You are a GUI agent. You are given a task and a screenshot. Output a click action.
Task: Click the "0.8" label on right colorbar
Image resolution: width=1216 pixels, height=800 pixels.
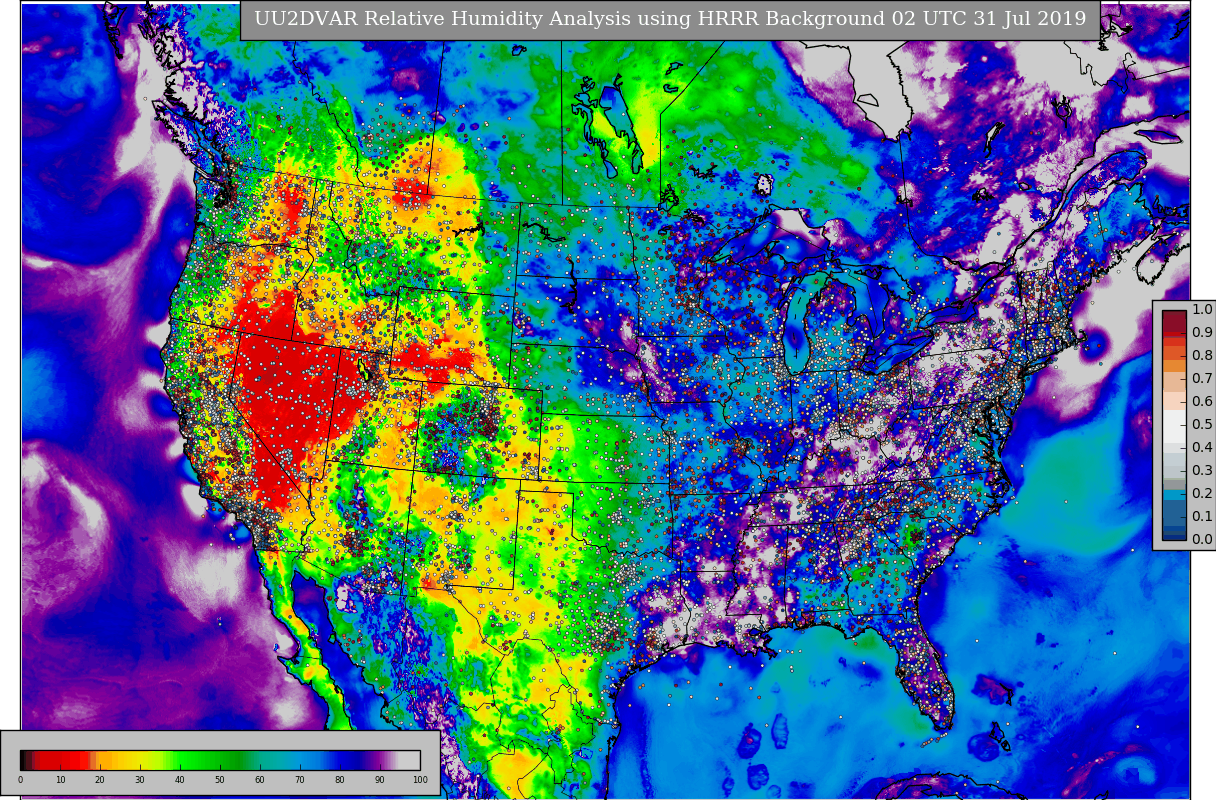[1202, 356]
